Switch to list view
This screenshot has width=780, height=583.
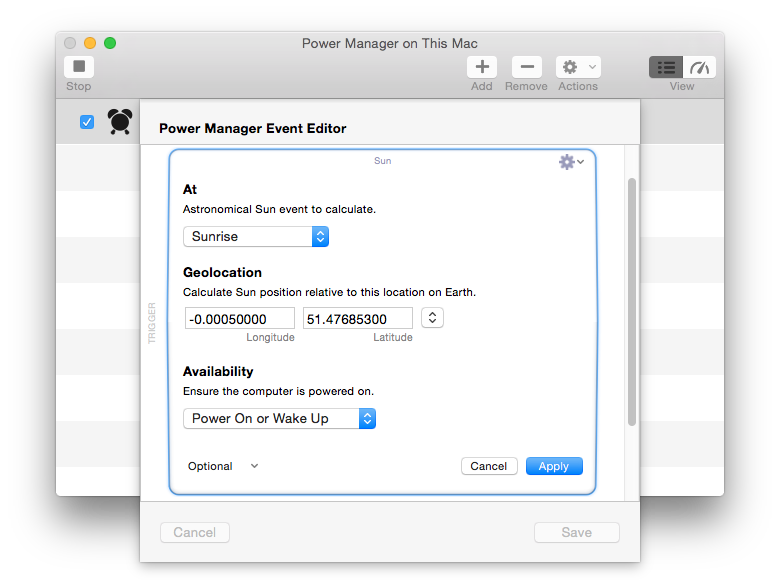pyautogui.click(x=666, y=67)
